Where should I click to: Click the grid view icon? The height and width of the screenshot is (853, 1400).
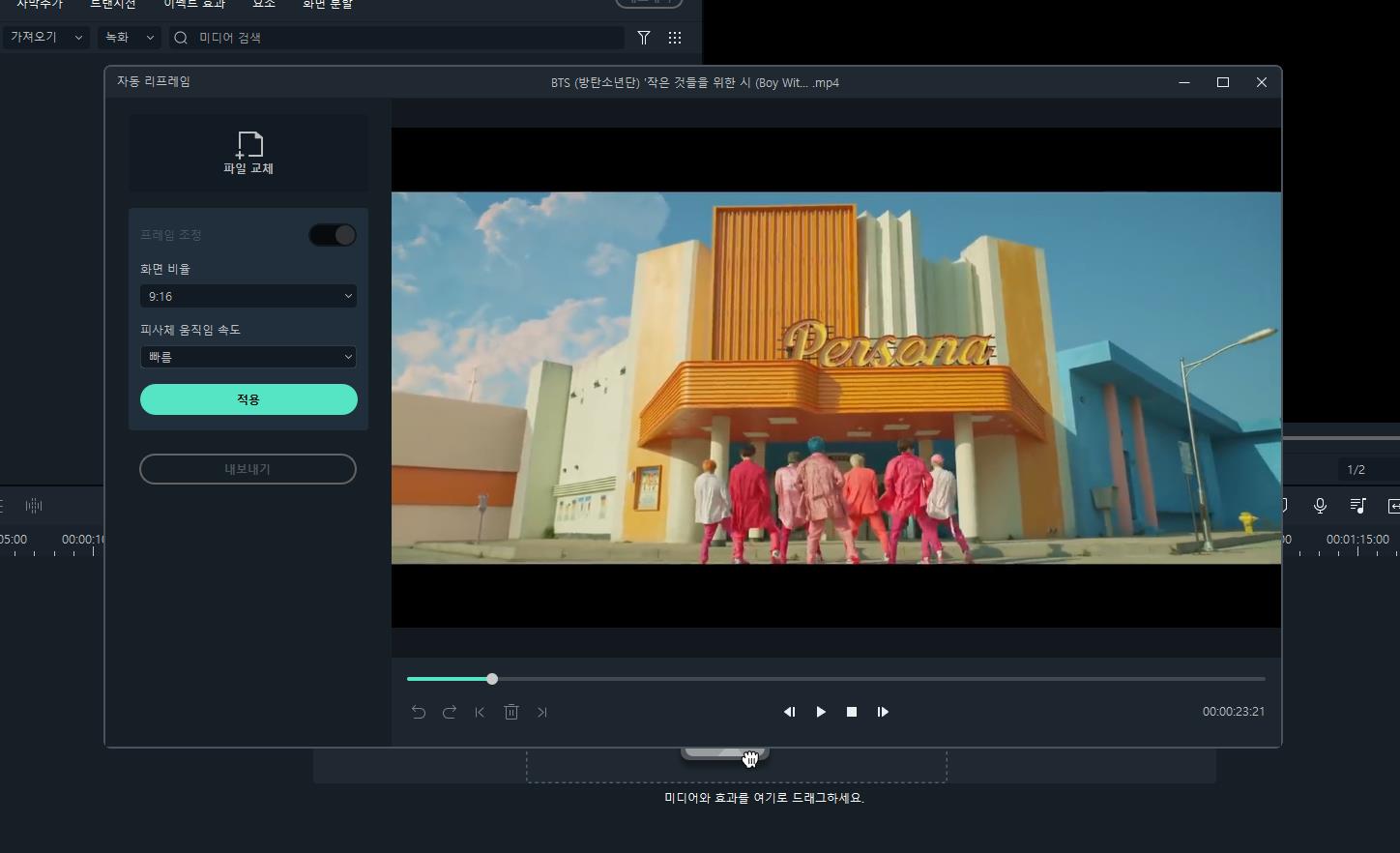[x=675, y=37]
